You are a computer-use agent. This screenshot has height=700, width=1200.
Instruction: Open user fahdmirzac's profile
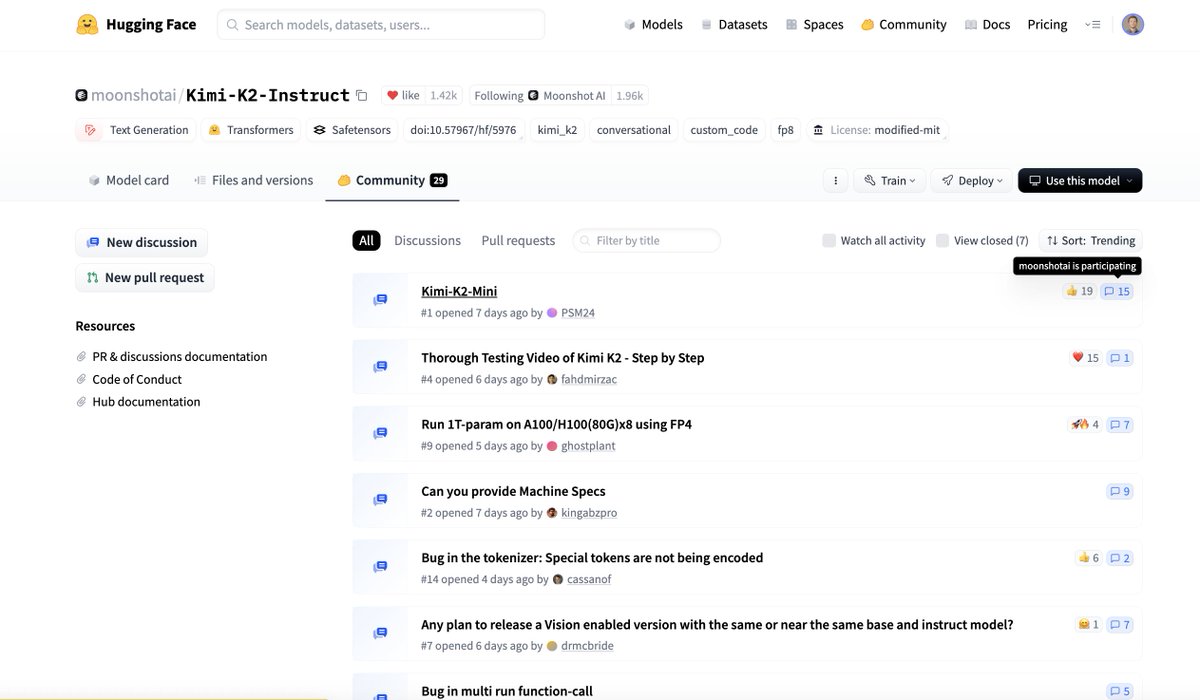(587, 380)
